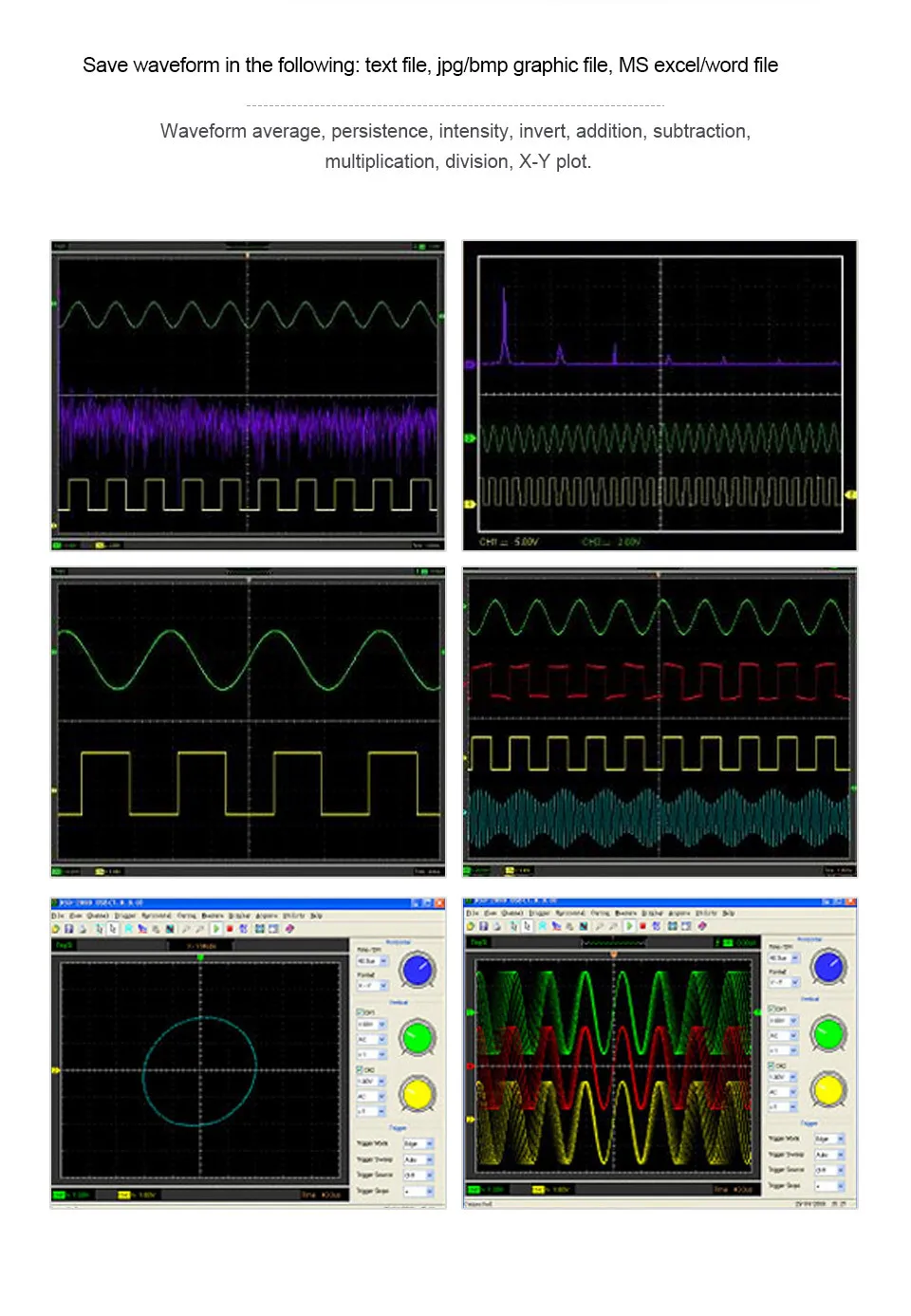911x1316 pixels.
Task: Click Save floppy icon in circle-plot window toolbar
Action: (68, 928)
